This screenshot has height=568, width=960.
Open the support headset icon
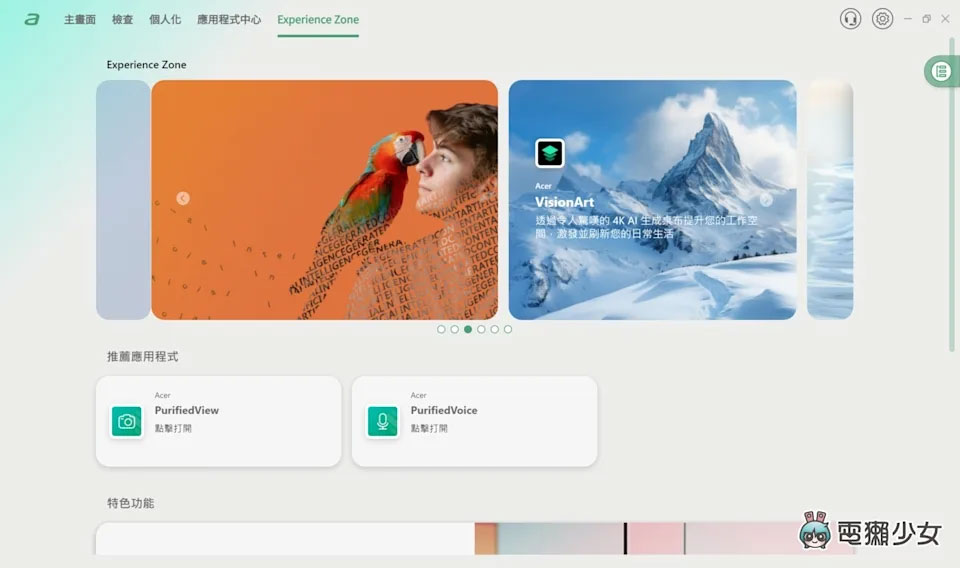[850, 19]
